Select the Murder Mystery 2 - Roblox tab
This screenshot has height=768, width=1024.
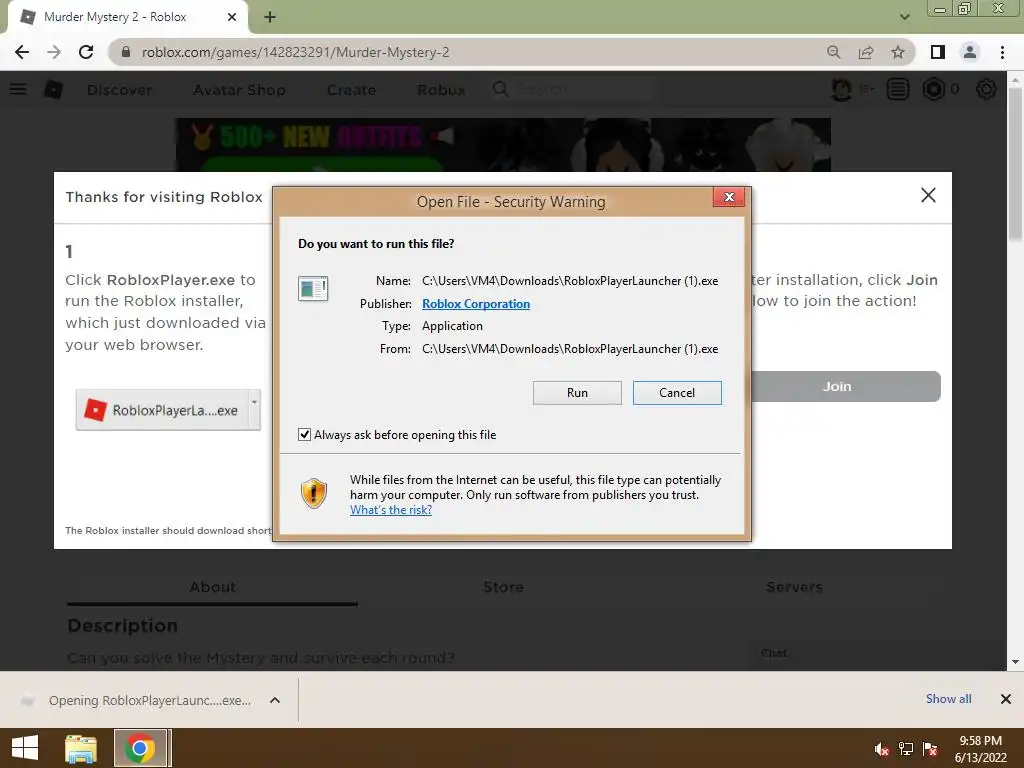127,18
